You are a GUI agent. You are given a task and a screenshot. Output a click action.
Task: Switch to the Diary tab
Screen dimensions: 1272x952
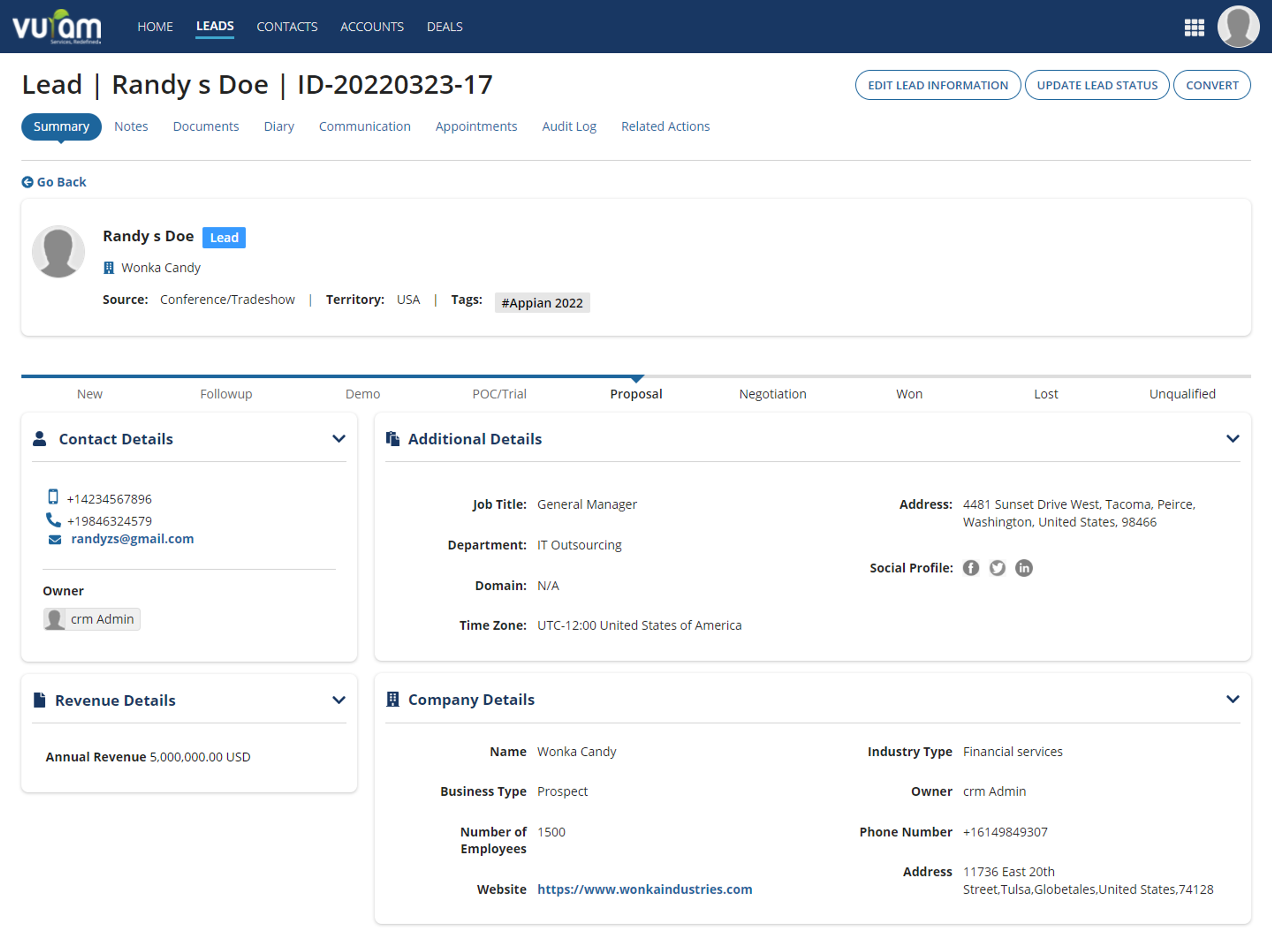point(279,126)
